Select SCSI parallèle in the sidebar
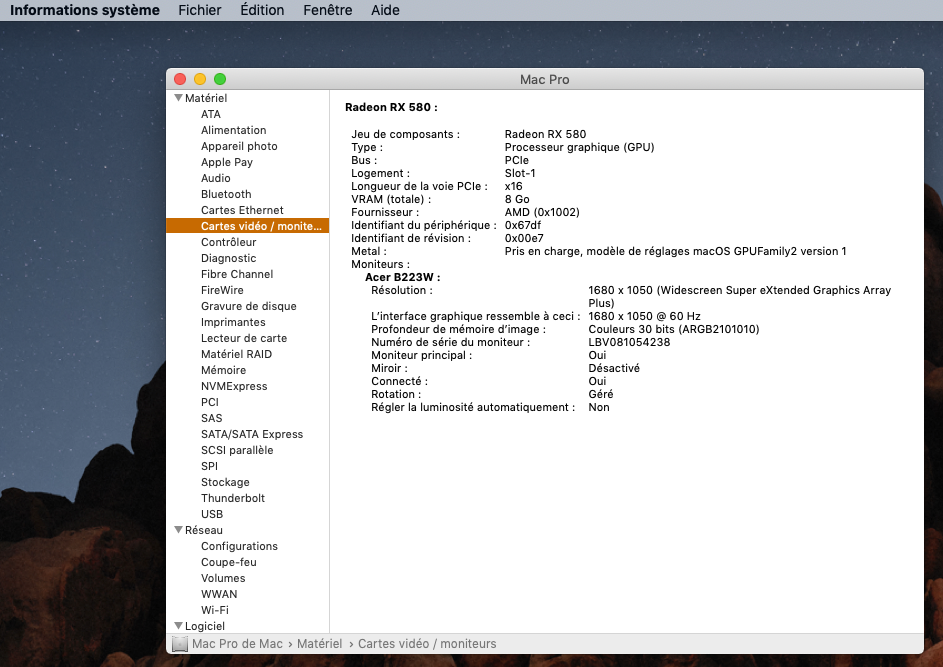943x667 pixels. (237, 450)
